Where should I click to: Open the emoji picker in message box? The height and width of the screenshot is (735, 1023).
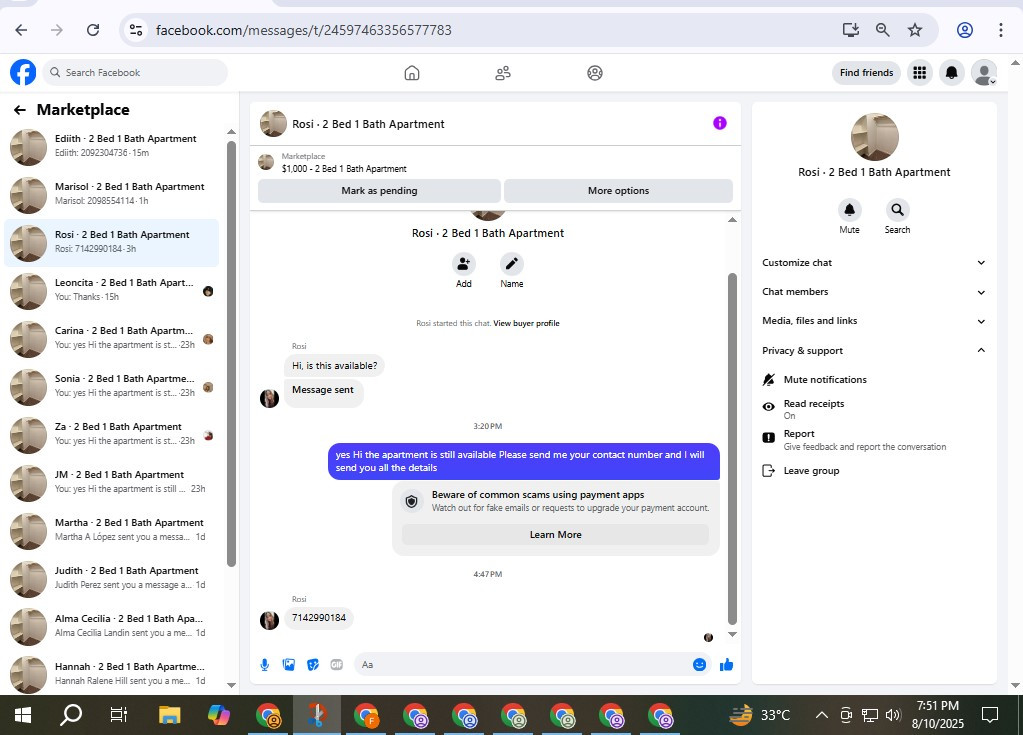pyautogui.click(x=699, y=665)
